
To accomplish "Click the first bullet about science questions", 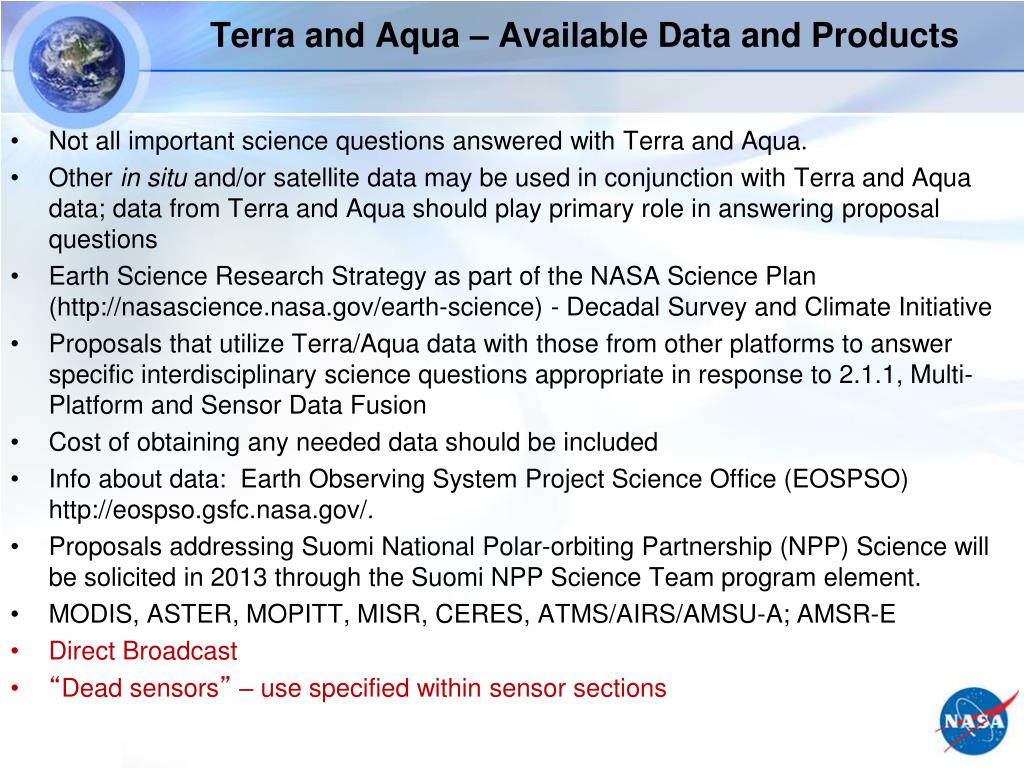I will 428,141.
